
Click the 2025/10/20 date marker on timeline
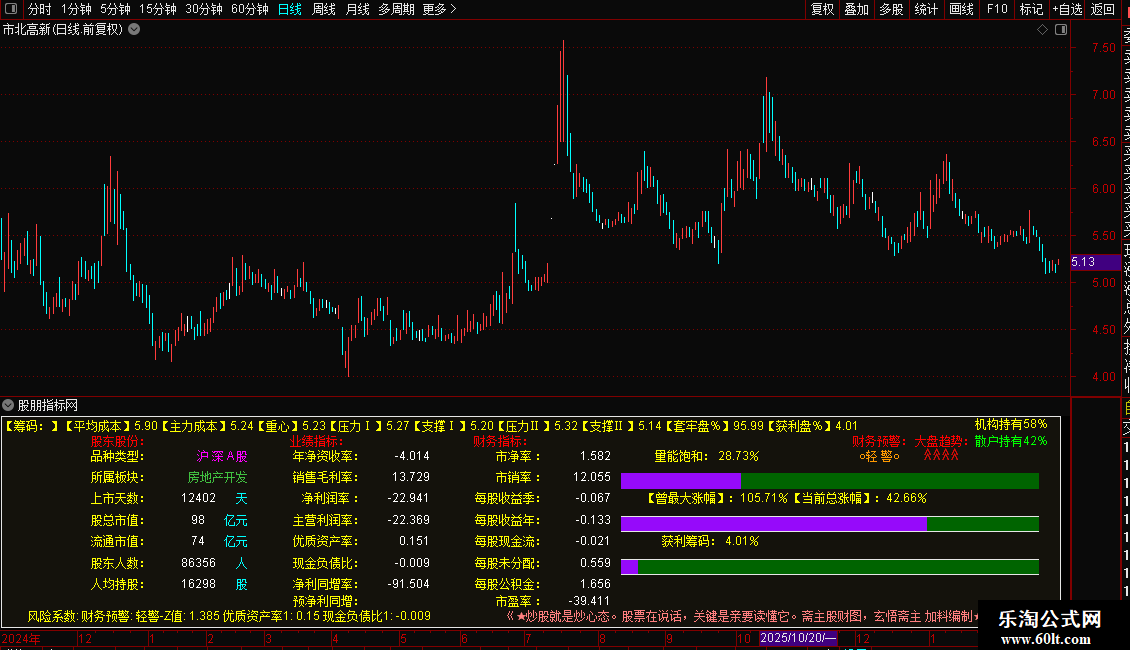[x=798, y=638]
